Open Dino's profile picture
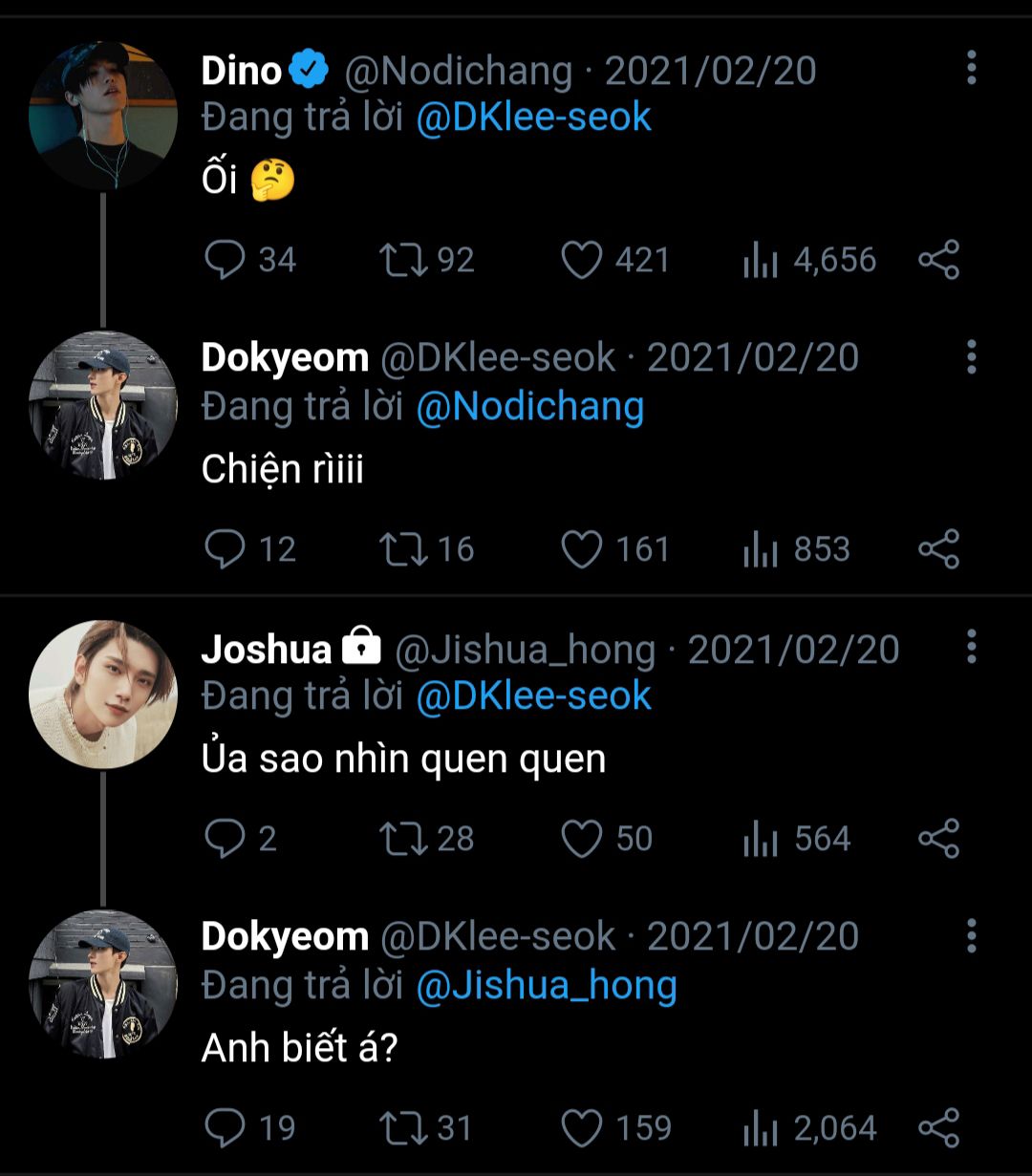Viewport: 1032px width, 1176px height. (x=103, y=115)
